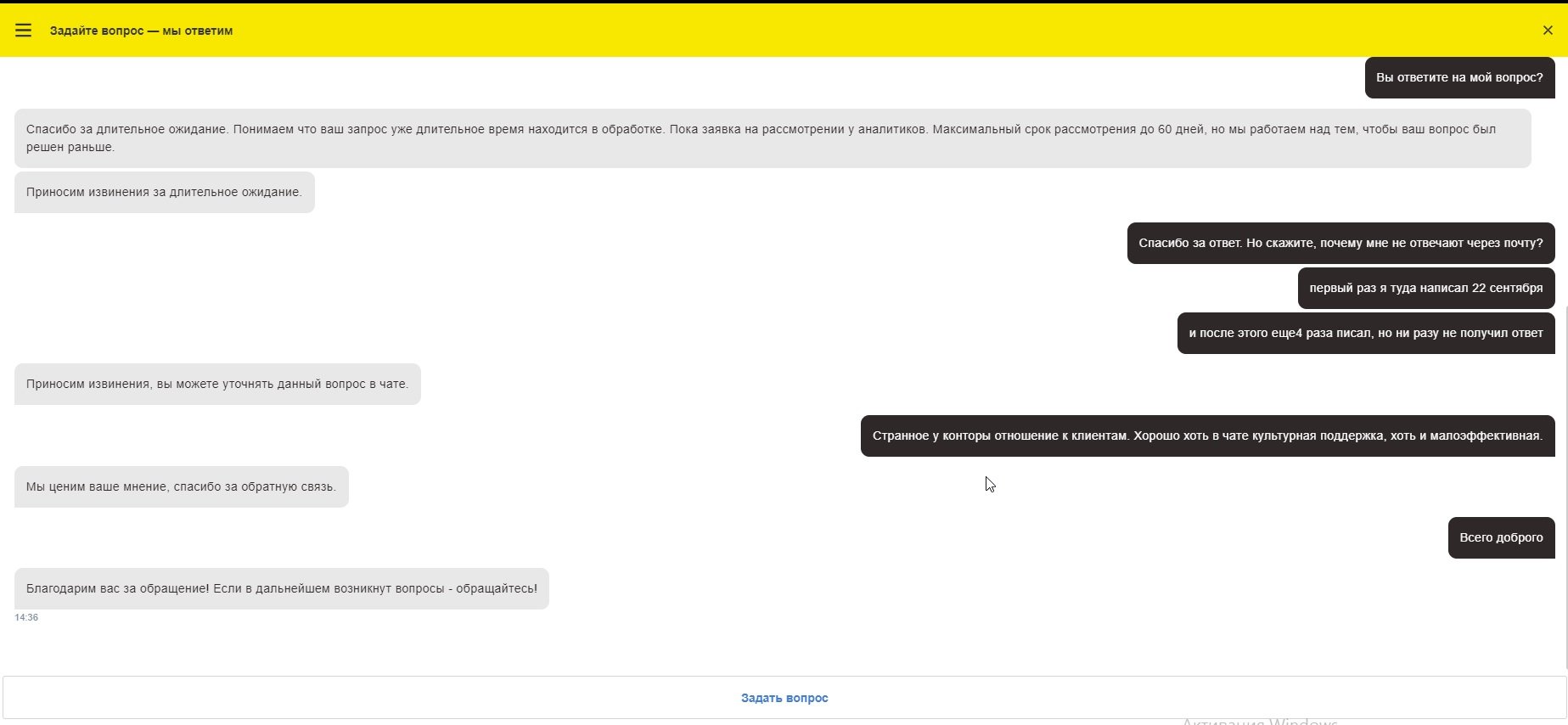Open the hamburger menu in the chat header
Viewport: 1568px width, 725px height.
(23, 31)
